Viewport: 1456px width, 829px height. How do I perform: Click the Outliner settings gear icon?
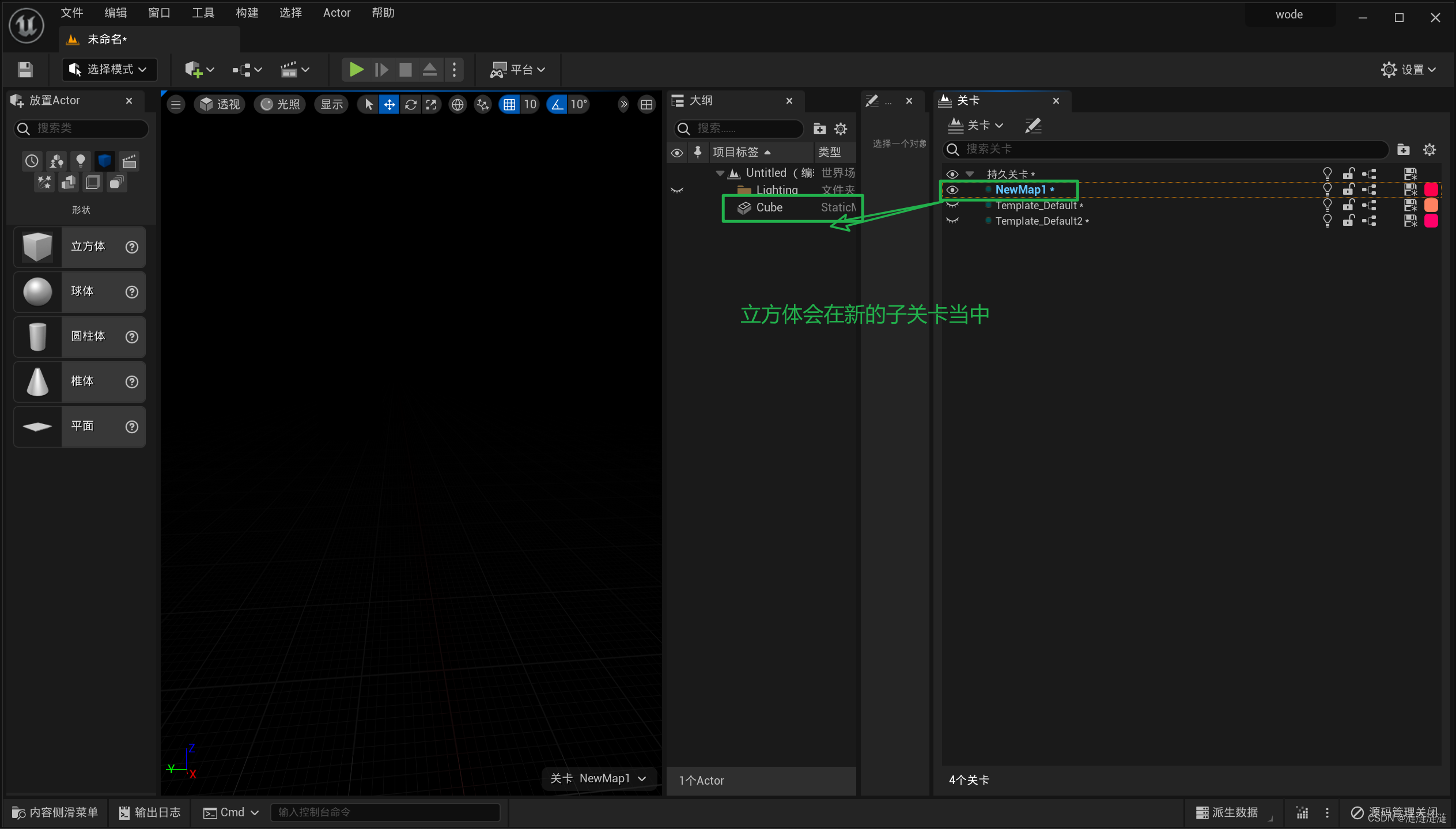tap(841, 129)
